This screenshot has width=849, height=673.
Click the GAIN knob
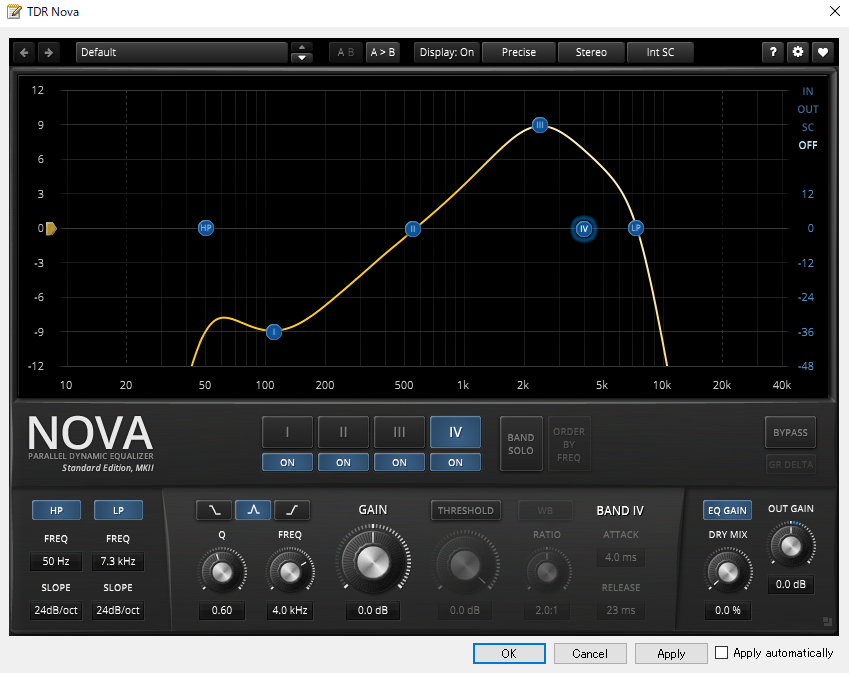(x=373, y=562)
